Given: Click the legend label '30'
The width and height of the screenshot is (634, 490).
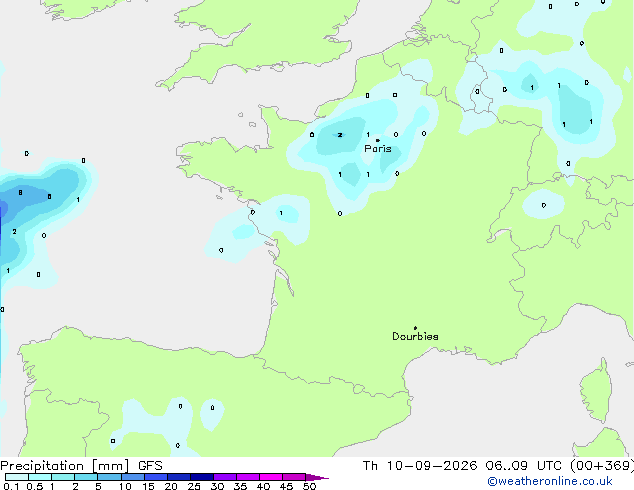Looking at the screenshot, I should click(217, 486).
